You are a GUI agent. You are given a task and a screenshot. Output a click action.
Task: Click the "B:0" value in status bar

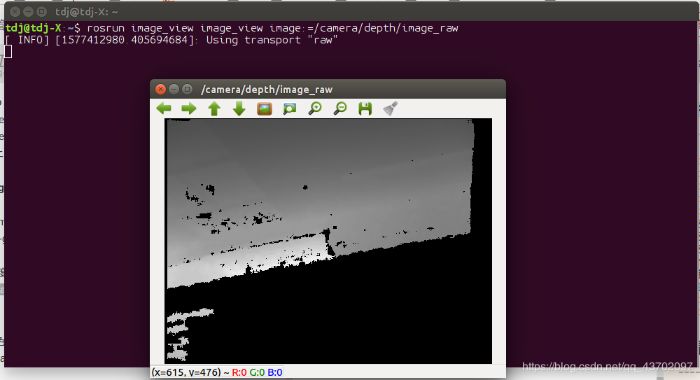tap(275, 372)
